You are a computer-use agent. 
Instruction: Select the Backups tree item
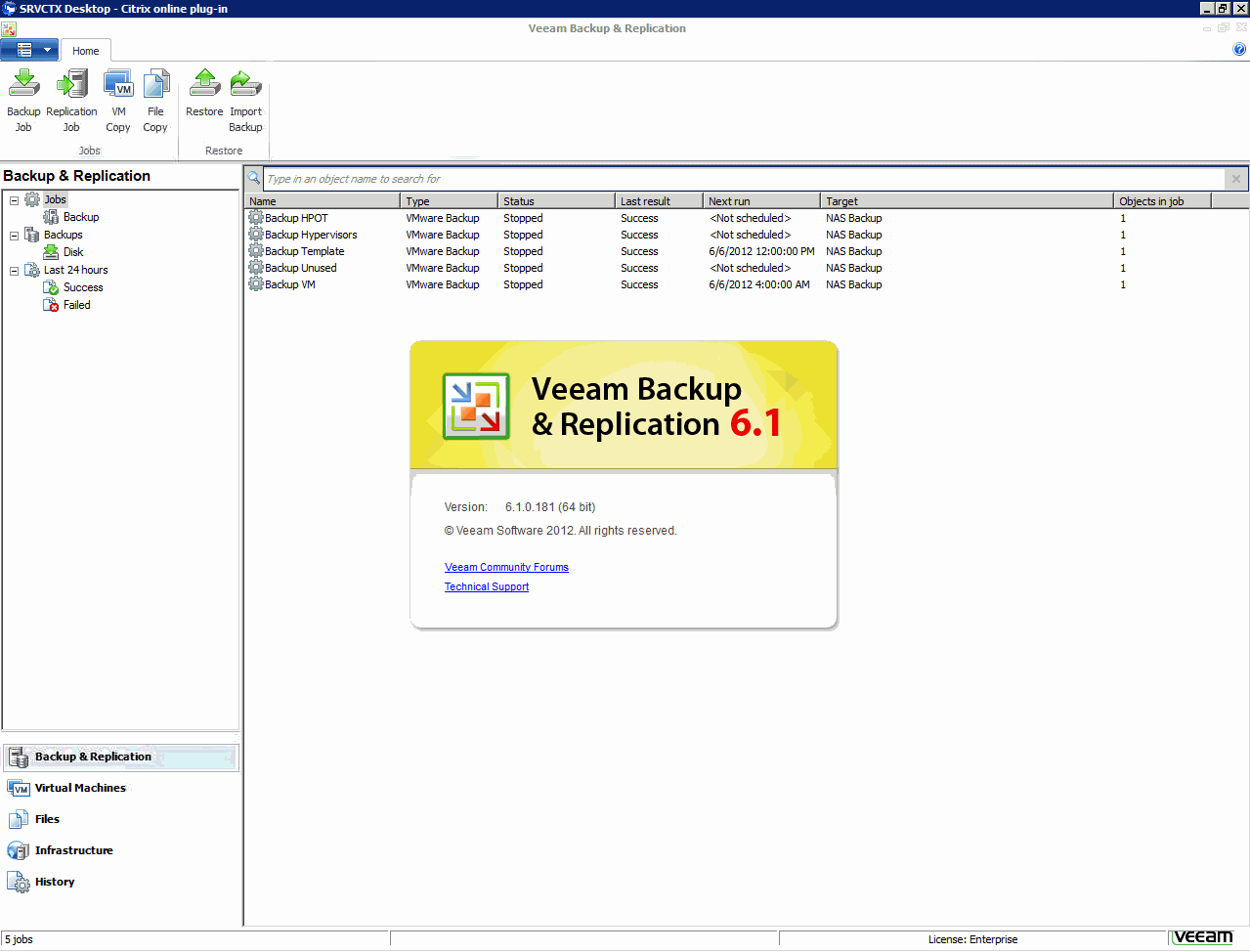(x=63, y=235)
